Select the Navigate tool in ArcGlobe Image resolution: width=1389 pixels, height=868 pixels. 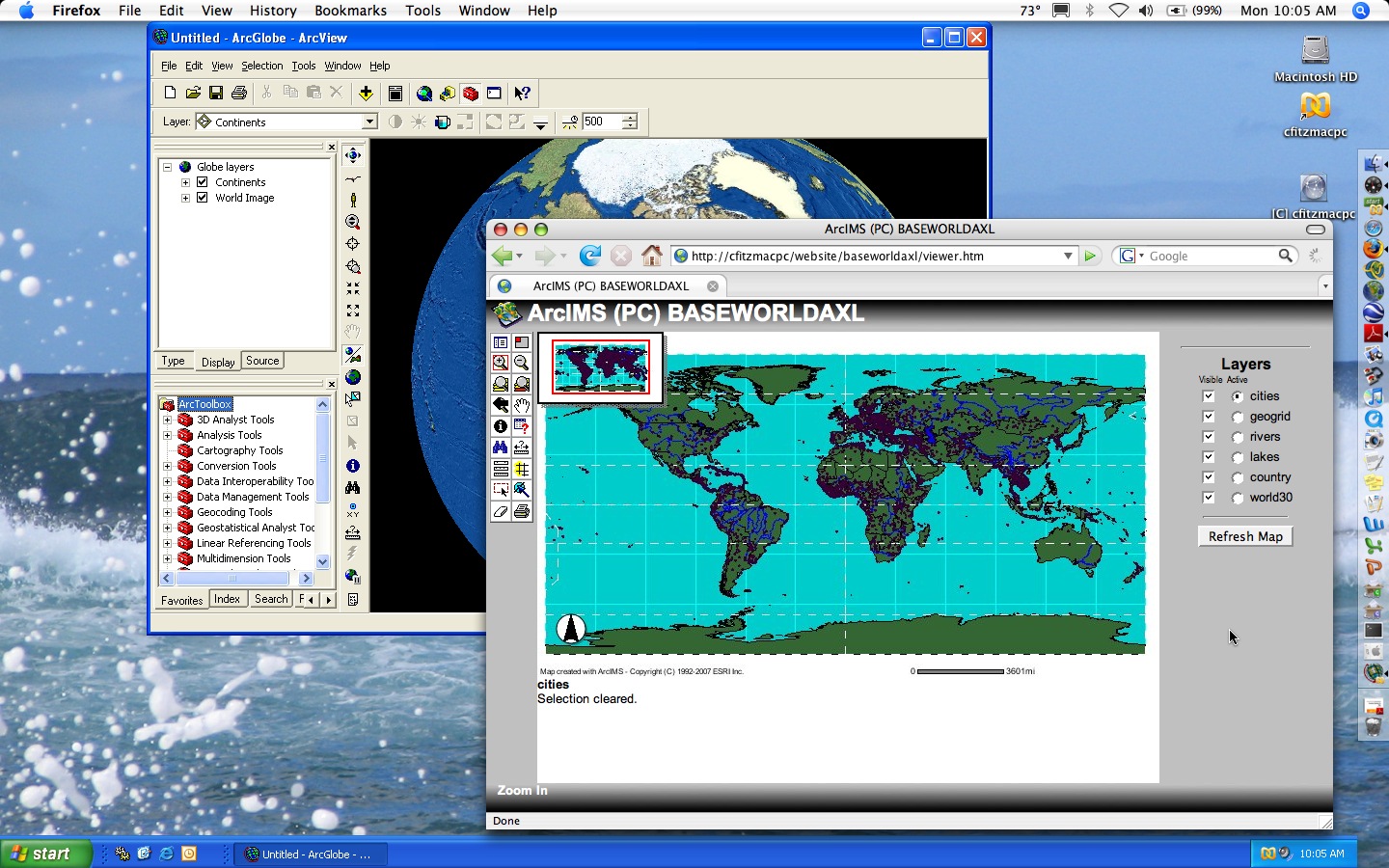pyautogui.click(x=353, y=155)
